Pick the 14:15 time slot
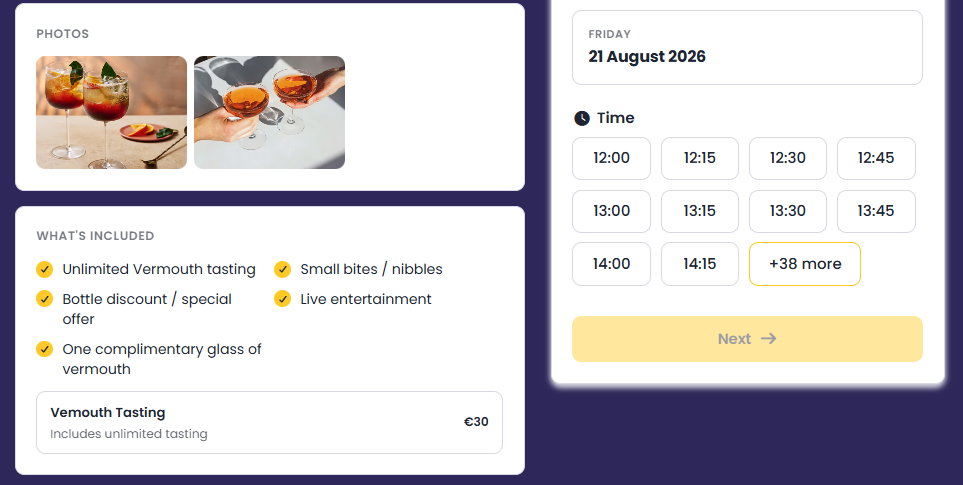This screenshot has width=963, height=485. [x=700, y=264]
